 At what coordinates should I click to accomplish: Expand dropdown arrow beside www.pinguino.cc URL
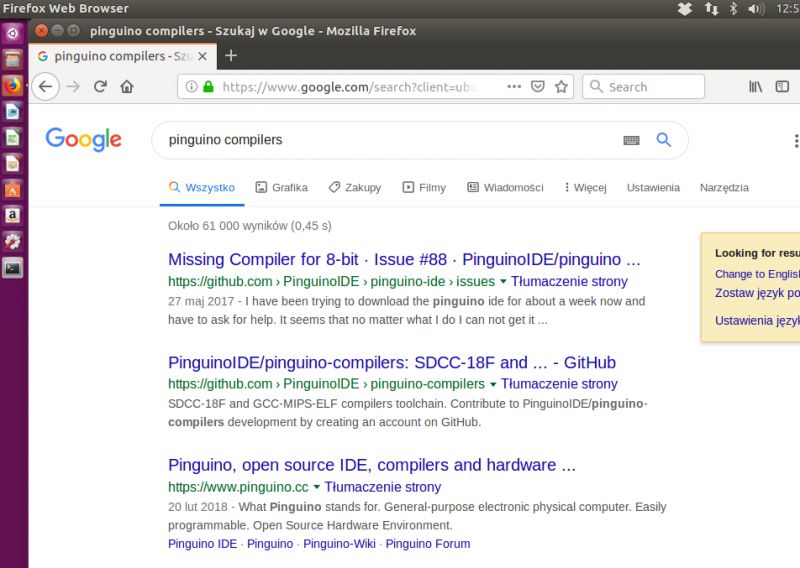[316, 487]
